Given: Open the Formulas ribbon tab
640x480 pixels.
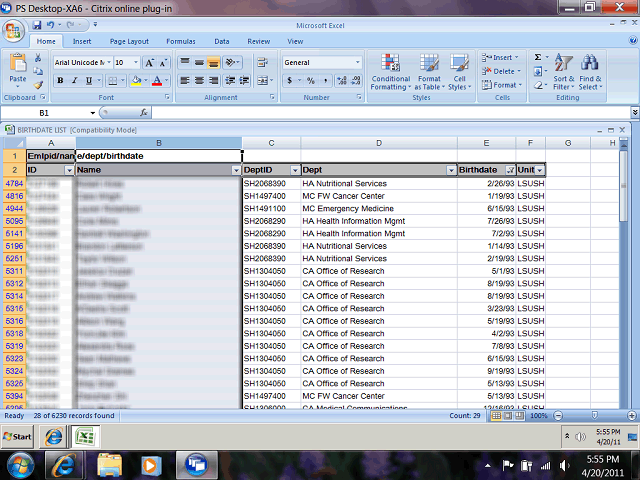Looking at the screenshot, I should tap(180, 42).
